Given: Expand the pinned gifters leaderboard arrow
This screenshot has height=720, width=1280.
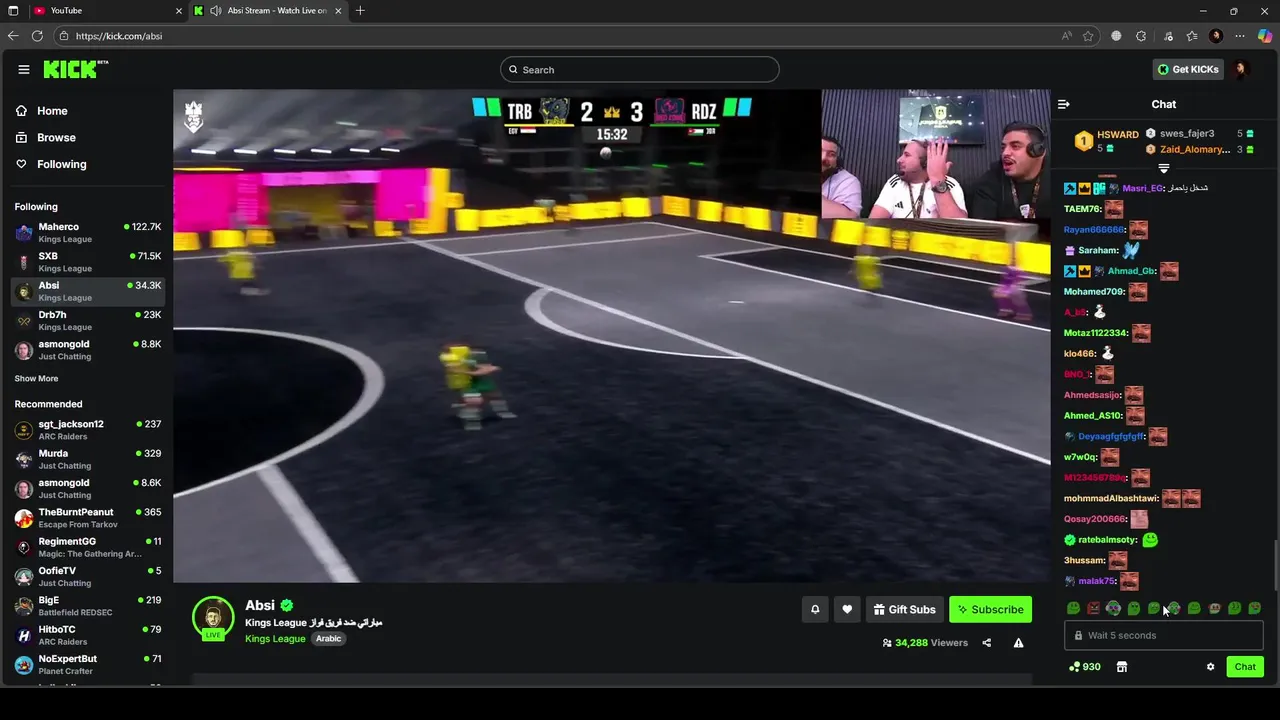Looking at the screenshot, I should [1164, 168].
